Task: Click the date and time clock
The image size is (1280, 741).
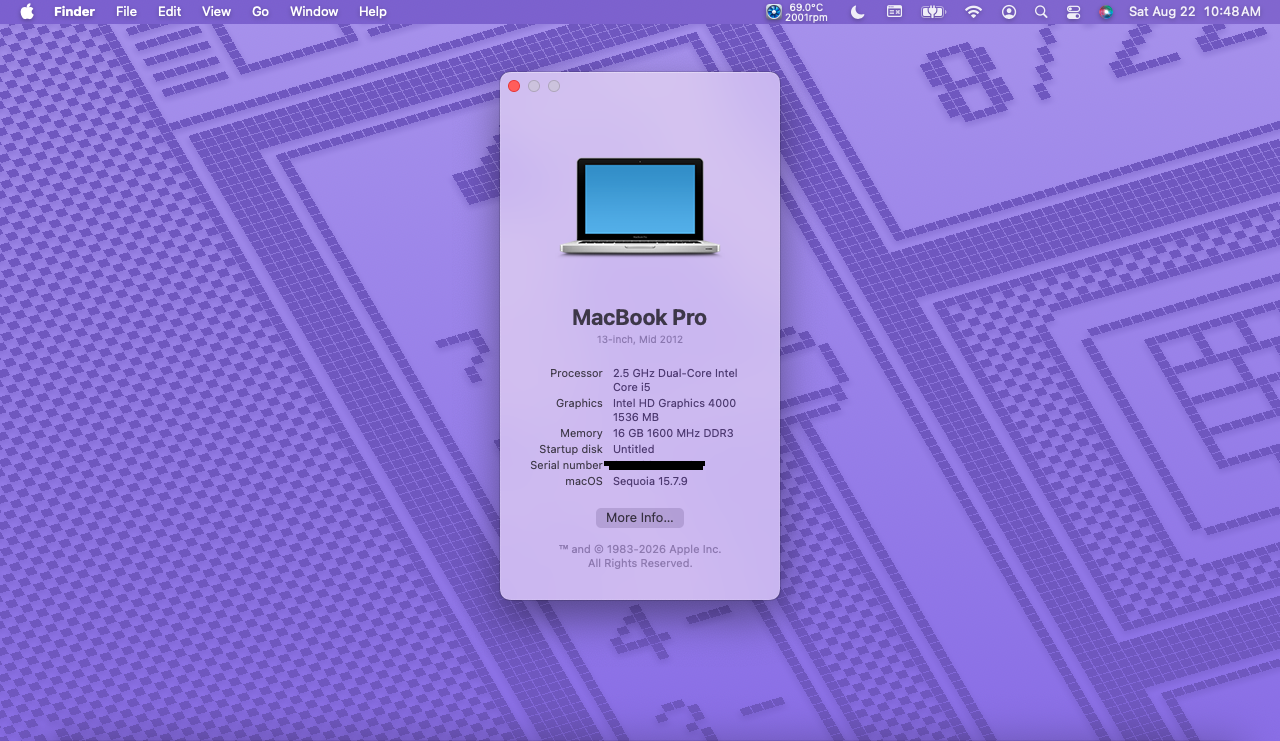Action: click(1194, 12)
